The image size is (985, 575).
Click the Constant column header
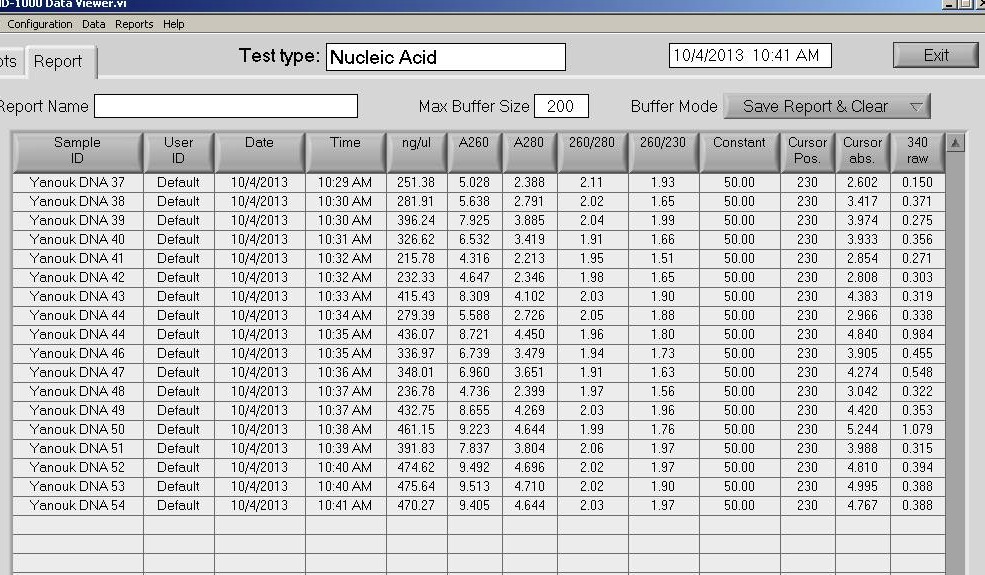point(739,151)
